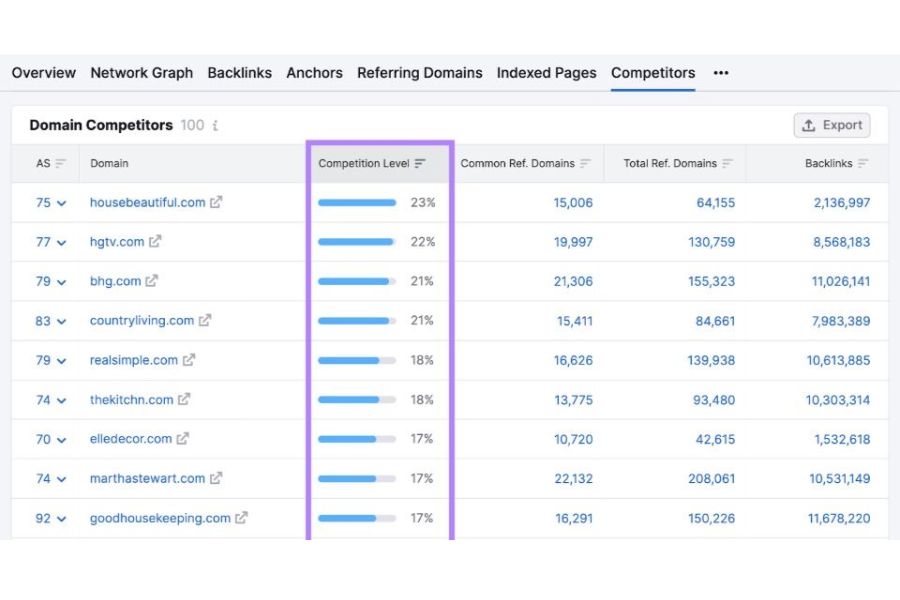Go to Indexed Pages tab

[546, 73]
